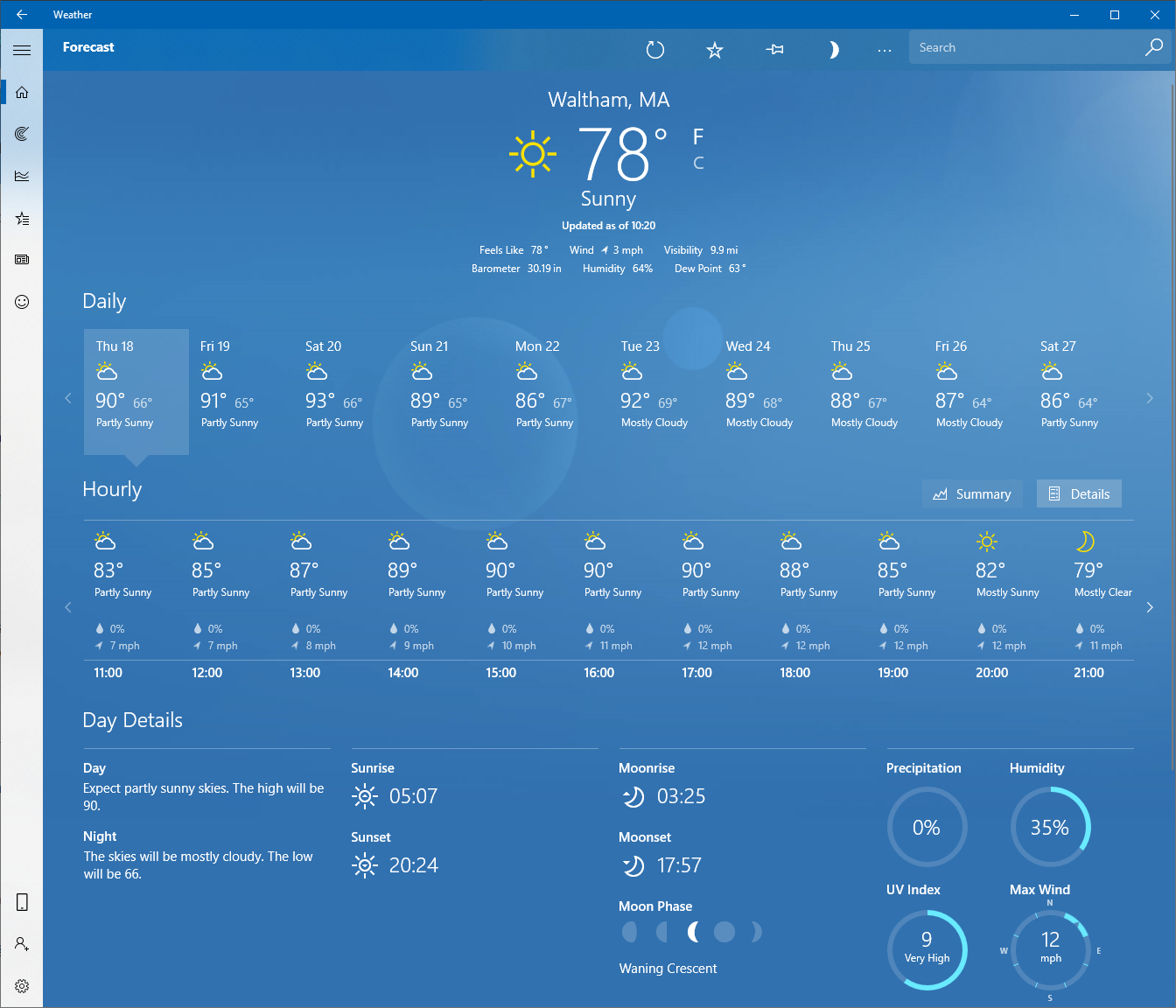The height and width of the screenshot is (1008, 1176).
Task: Select the Sun 21 daily forecast
Action: tap(451, 391)
